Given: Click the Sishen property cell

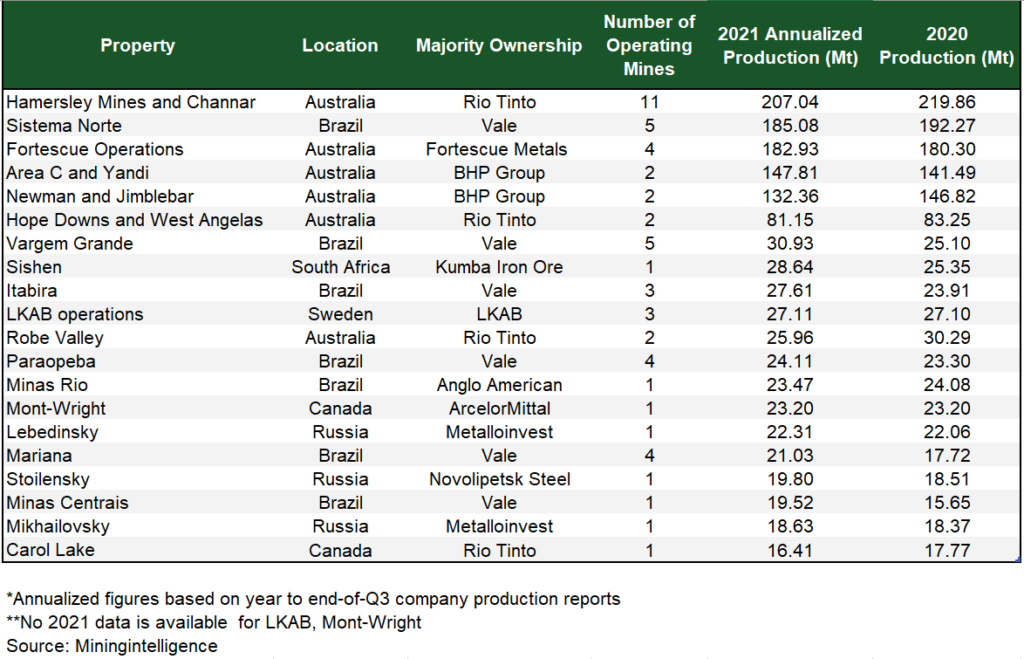Looking at the screenshot, I should pos(34,267).
